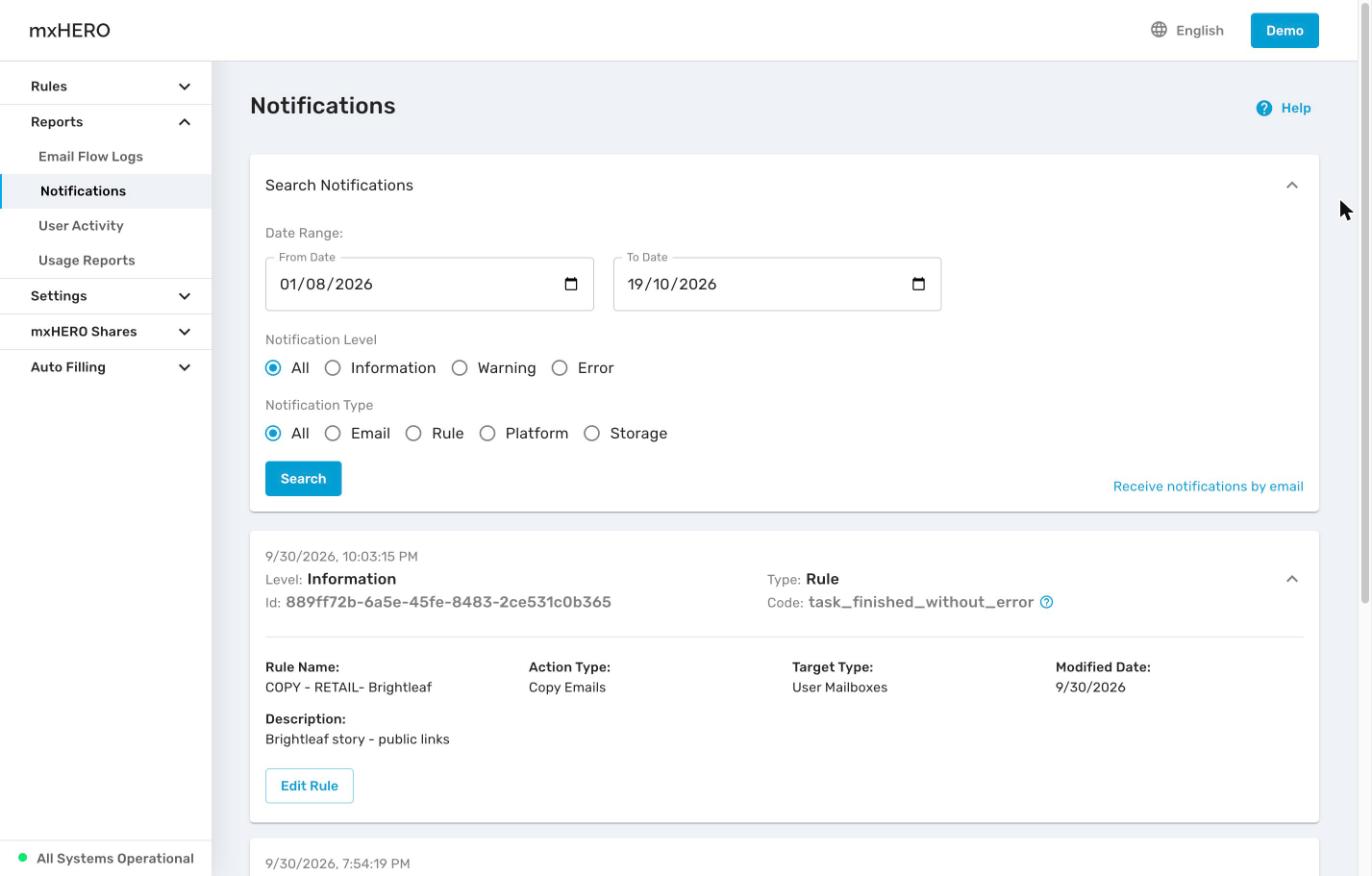Collapse the Search Notifications panel
Screen dimensions: 1372x876
pyautogui.click(x=1292, y=185)
